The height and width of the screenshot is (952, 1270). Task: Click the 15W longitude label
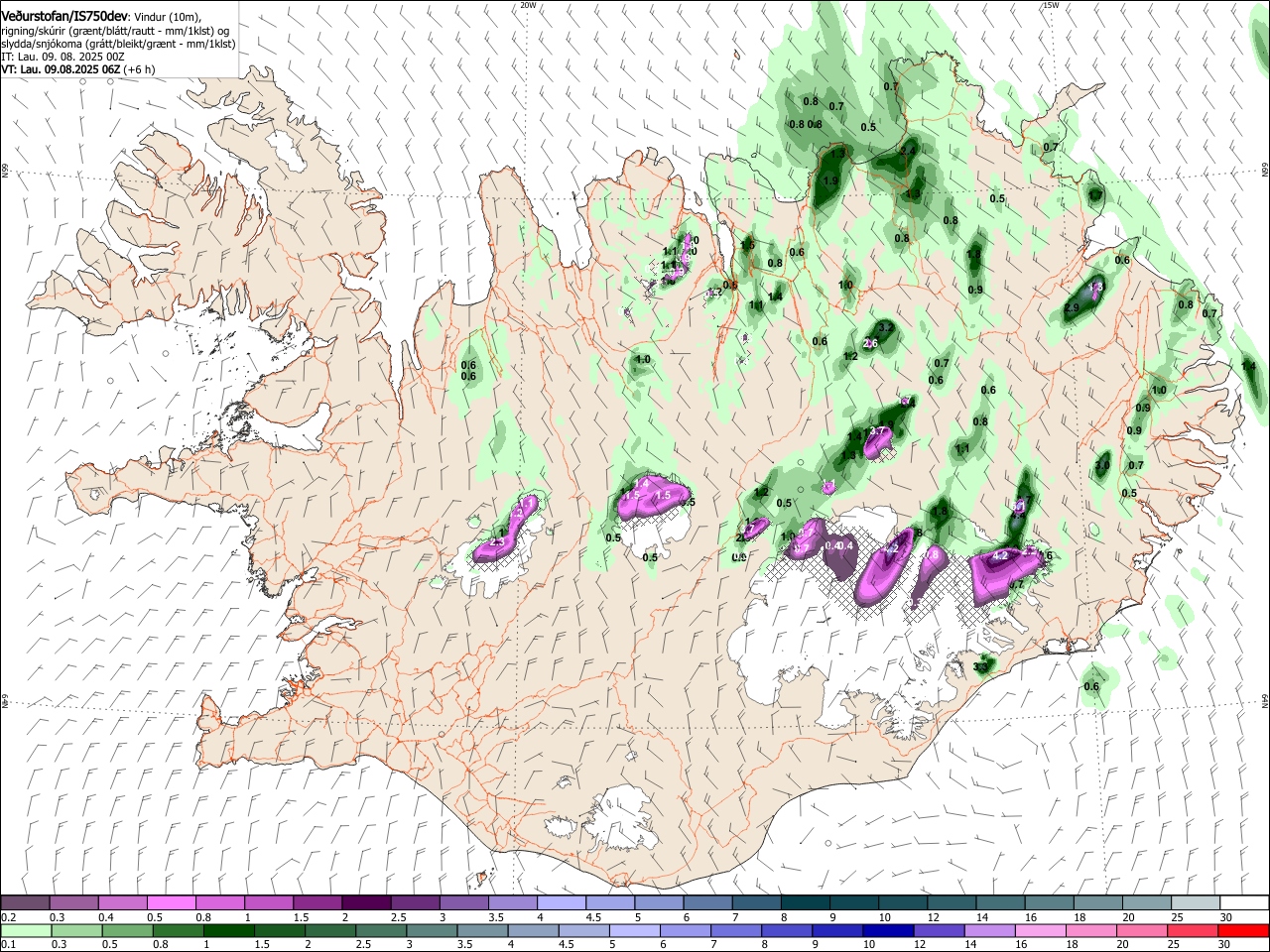coord(1051,5)
